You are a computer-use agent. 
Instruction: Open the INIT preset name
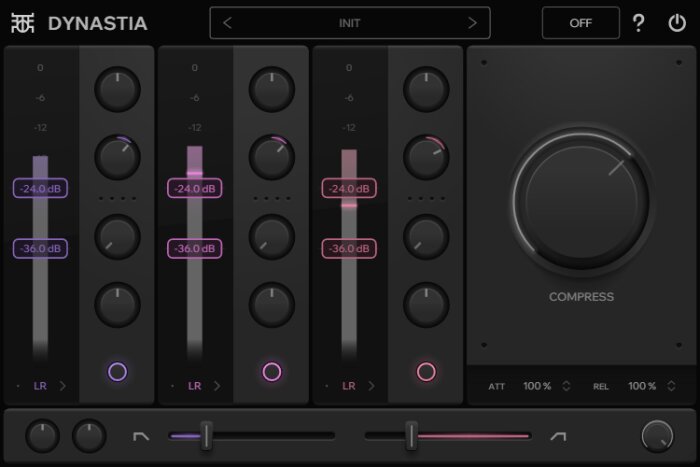[x=349, y=23]
